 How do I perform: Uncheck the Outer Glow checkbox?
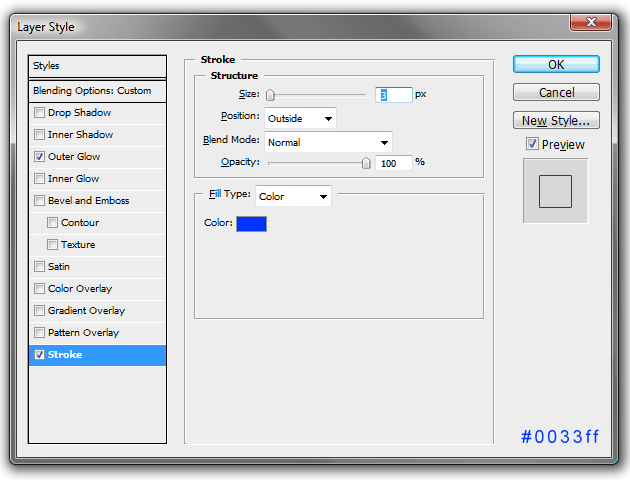[x=39, y=157]
